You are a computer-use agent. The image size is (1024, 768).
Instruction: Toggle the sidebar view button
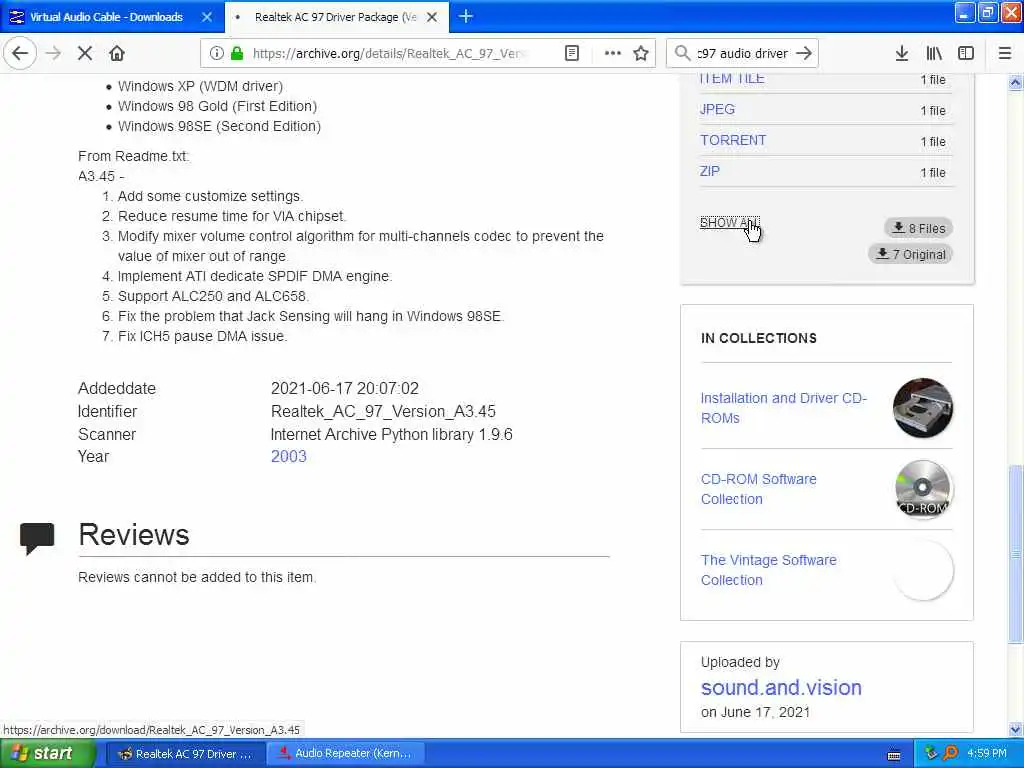(x=966, y=53)
